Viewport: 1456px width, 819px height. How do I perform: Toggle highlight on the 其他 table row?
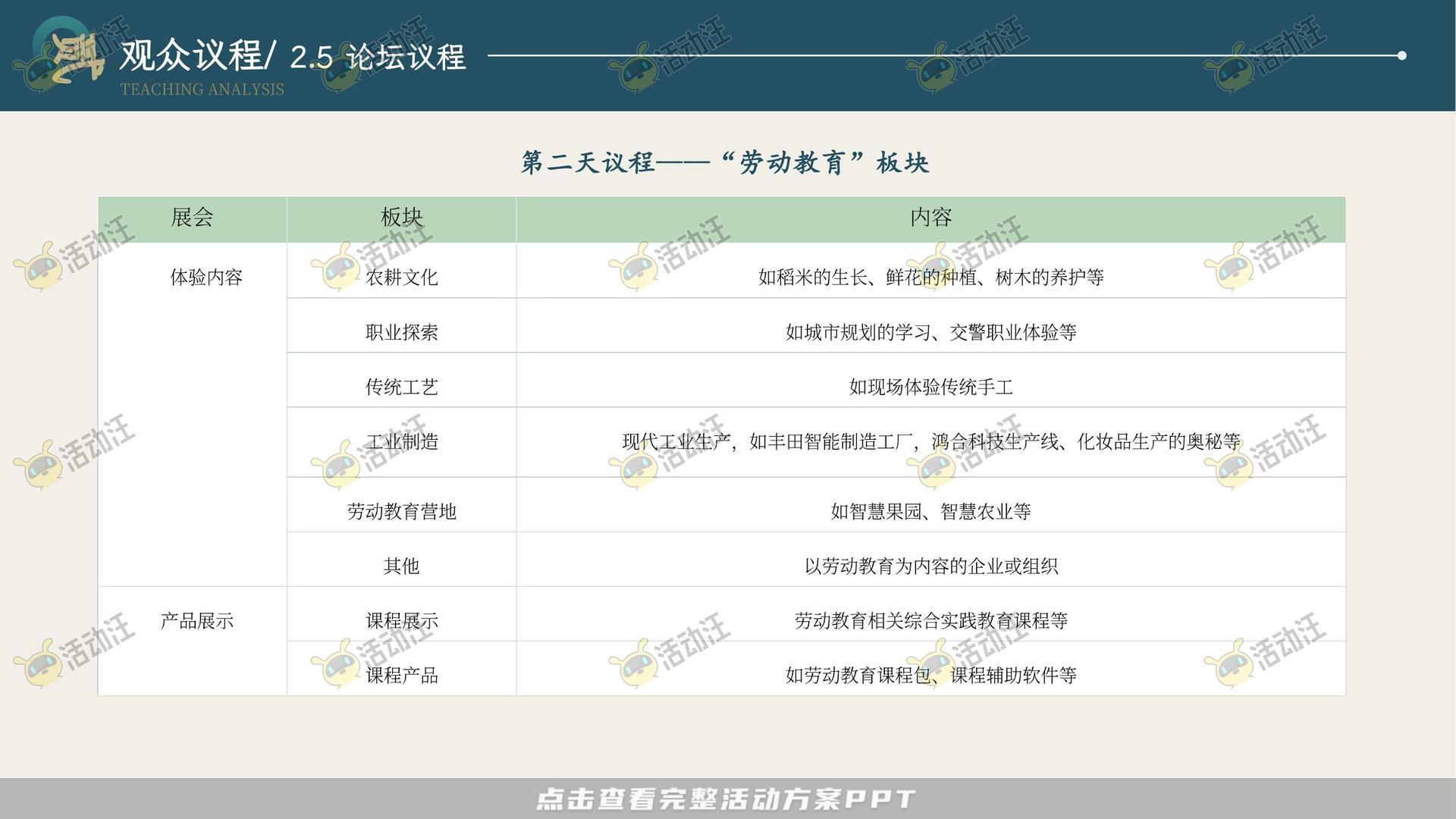(x=400, y=566)
